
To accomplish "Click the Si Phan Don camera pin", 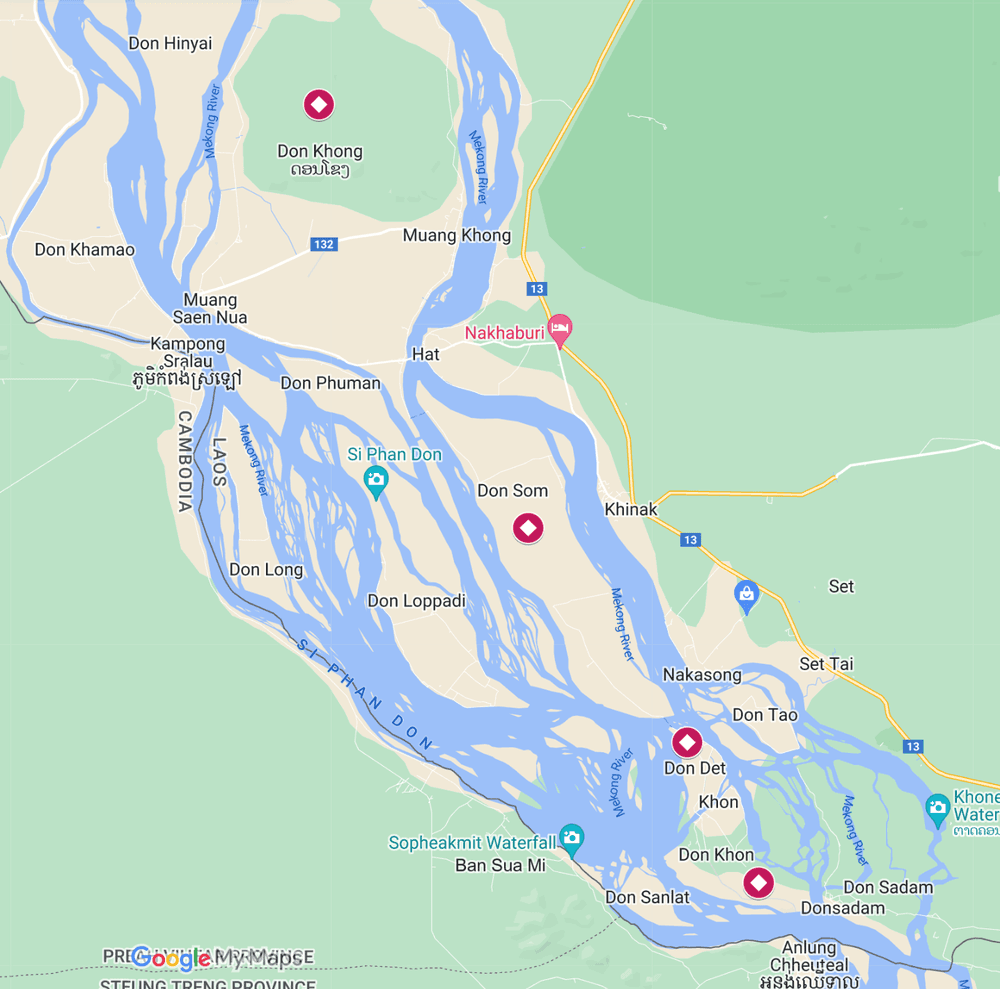I will coord(376,483).
